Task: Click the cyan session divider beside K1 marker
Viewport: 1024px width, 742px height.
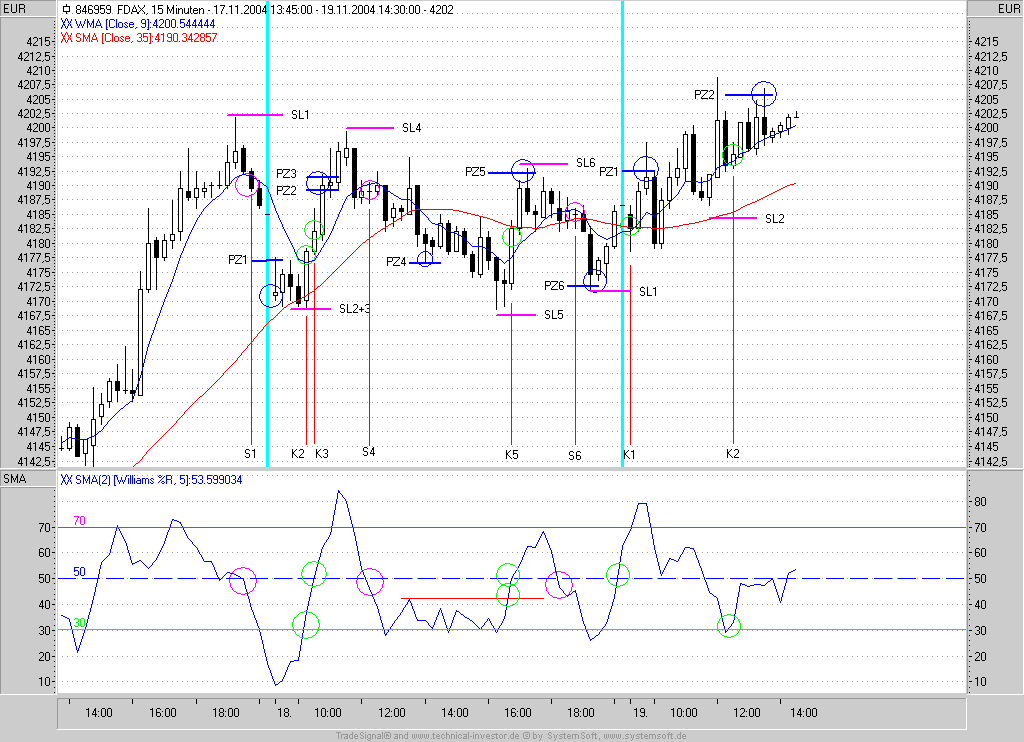Action: point(622,233)
